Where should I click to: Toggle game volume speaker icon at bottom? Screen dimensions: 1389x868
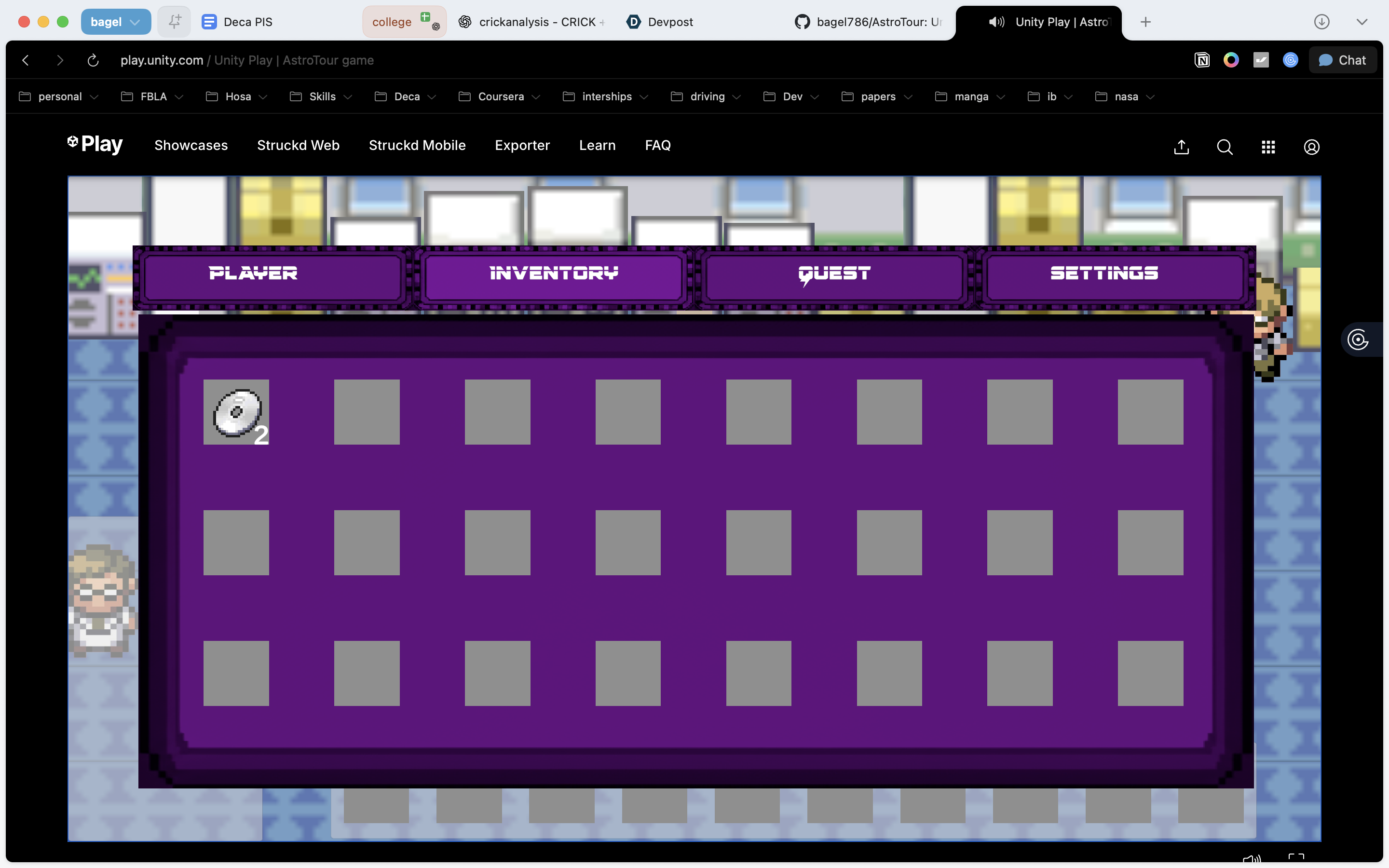point(1251,859)
